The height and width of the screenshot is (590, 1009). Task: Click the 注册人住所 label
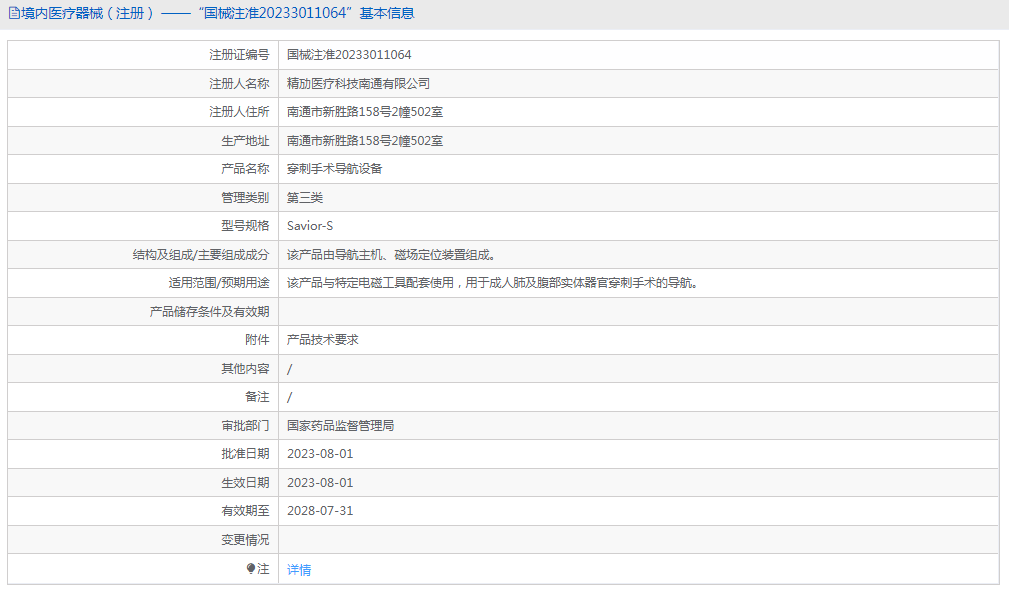pos(239,112)
